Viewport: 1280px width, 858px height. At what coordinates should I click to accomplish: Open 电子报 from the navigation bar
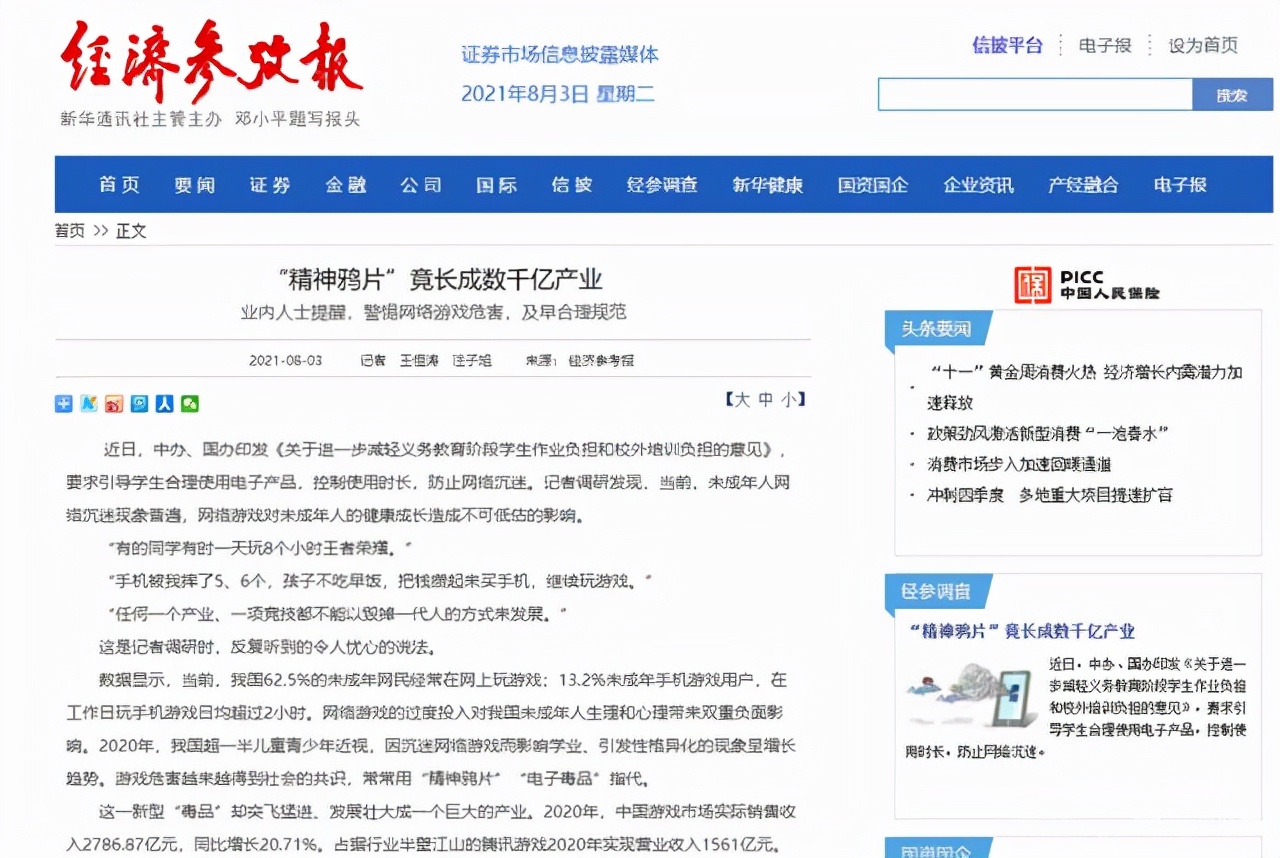1178,185
